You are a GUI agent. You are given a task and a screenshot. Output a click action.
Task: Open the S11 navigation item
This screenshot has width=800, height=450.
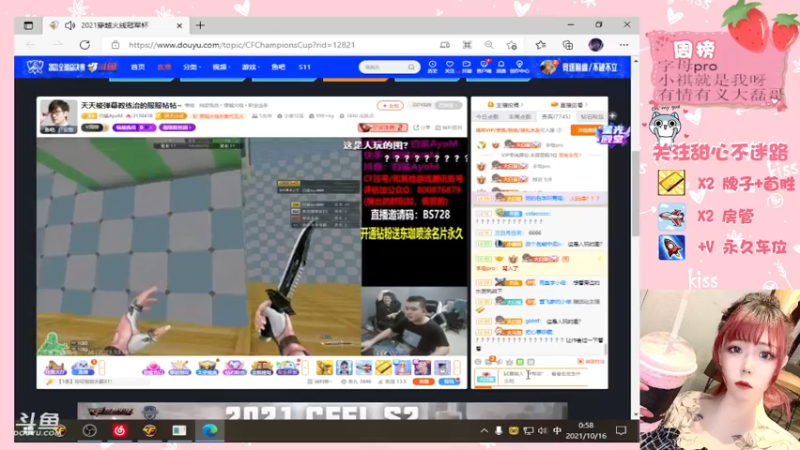pyautogui.click(x=305, y=67)
